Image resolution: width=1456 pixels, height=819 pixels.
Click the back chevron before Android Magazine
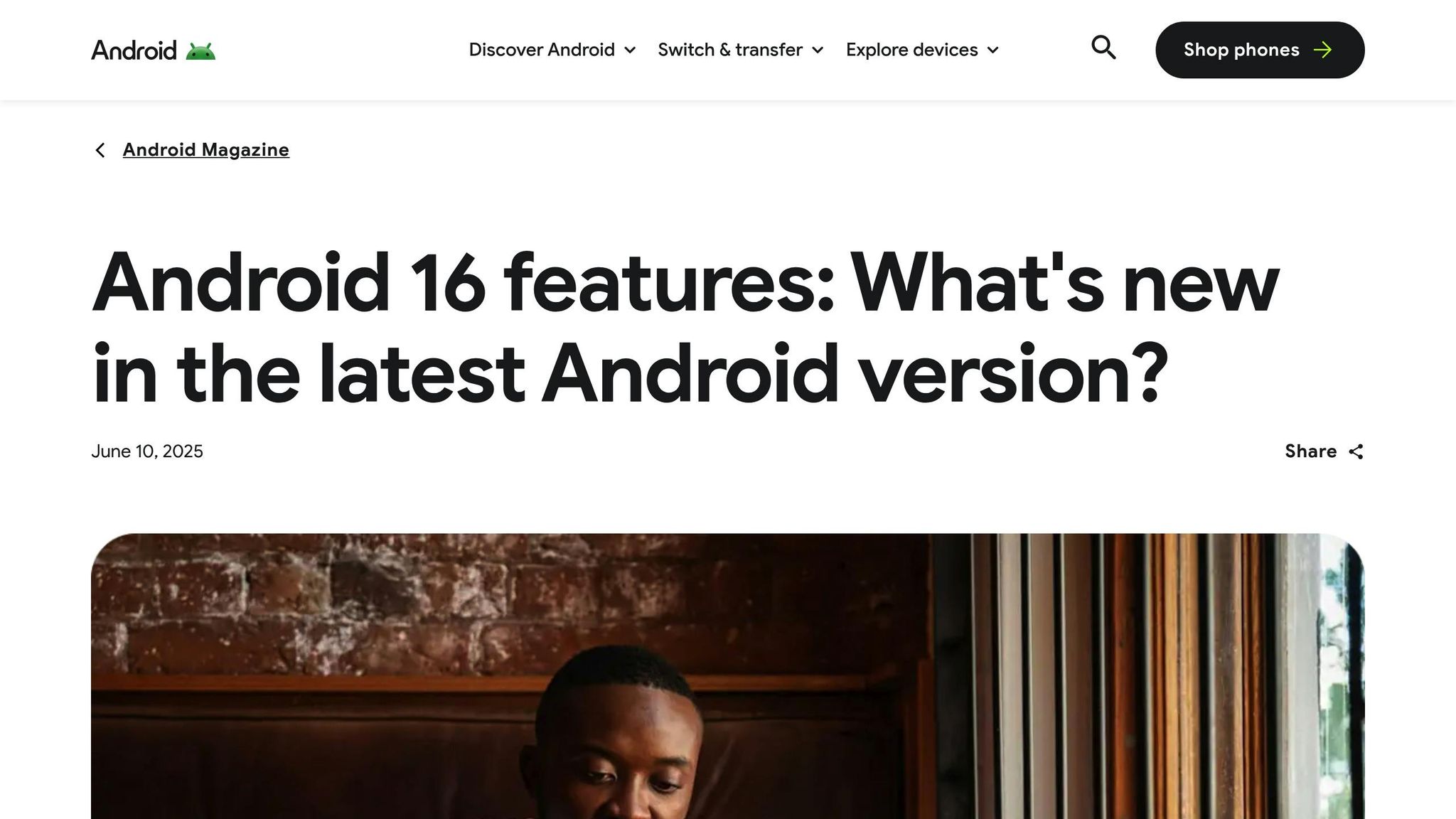tap(100, 150)
